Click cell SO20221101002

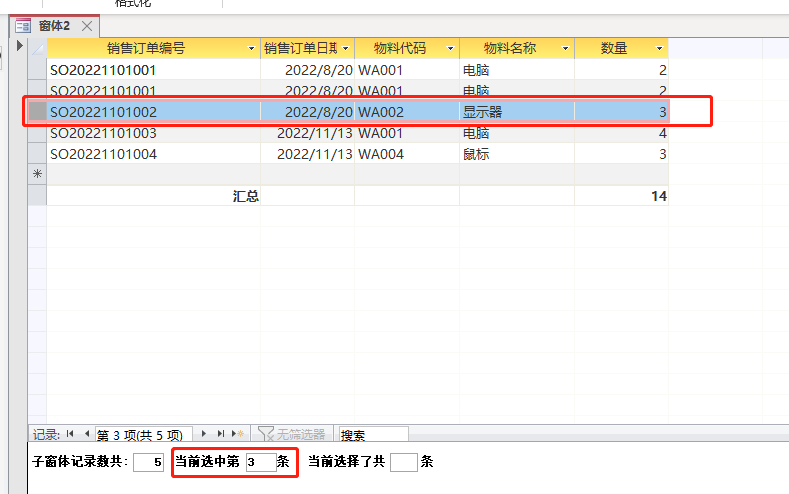click(x=153, y=112)
